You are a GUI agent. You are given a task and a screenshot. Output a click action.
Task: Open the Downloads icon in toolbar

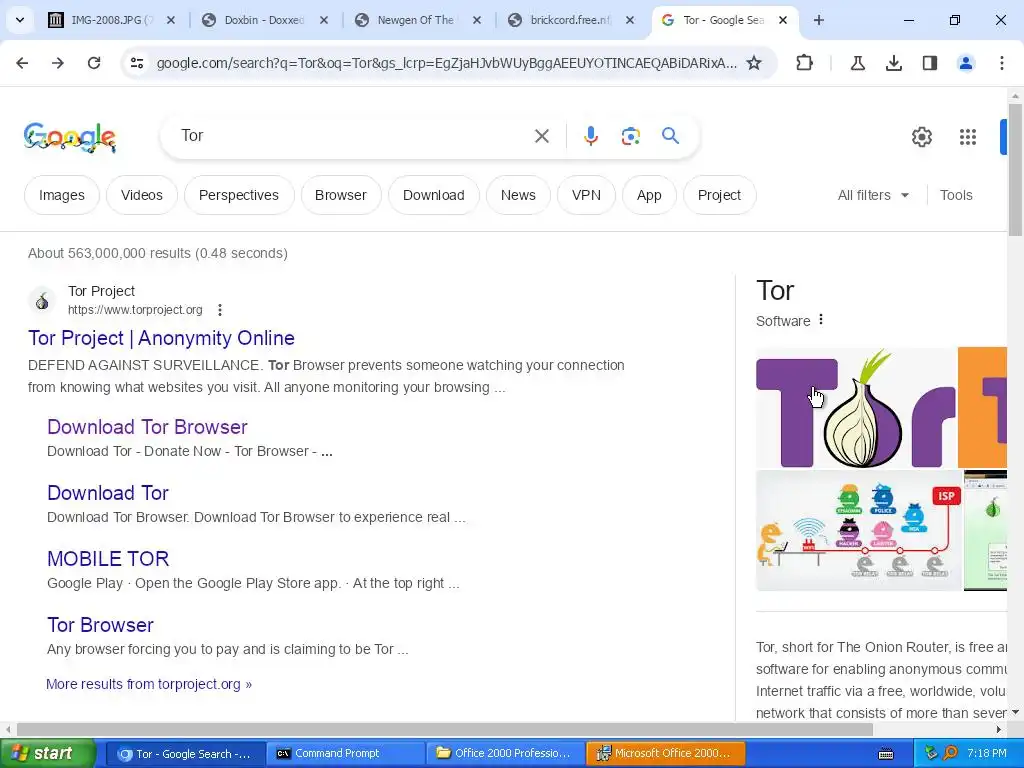pyautogui.click(x=893, y=63)
